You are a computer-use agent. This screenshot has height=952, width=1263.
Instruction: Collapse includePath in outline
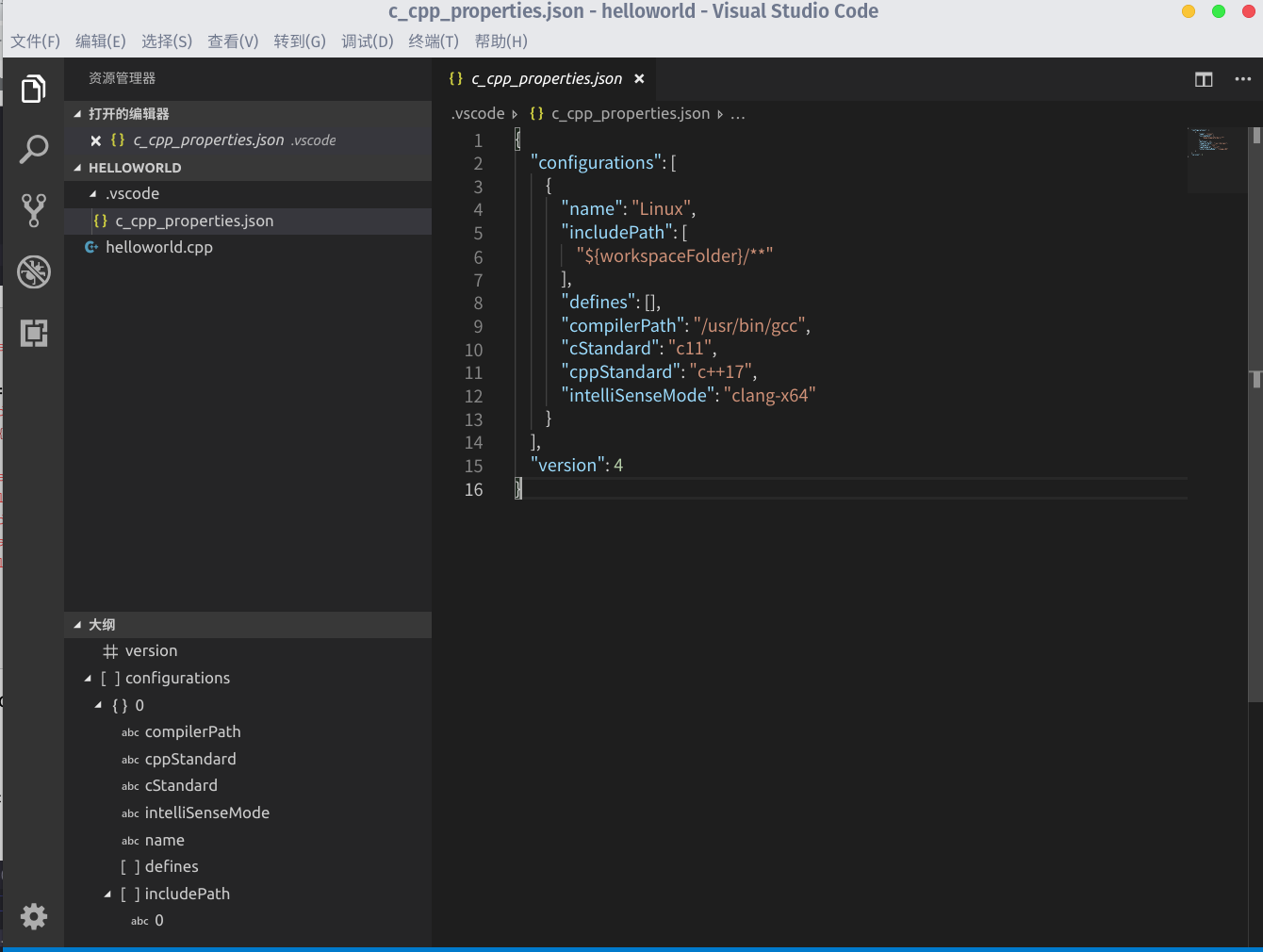tap(107, 895)
